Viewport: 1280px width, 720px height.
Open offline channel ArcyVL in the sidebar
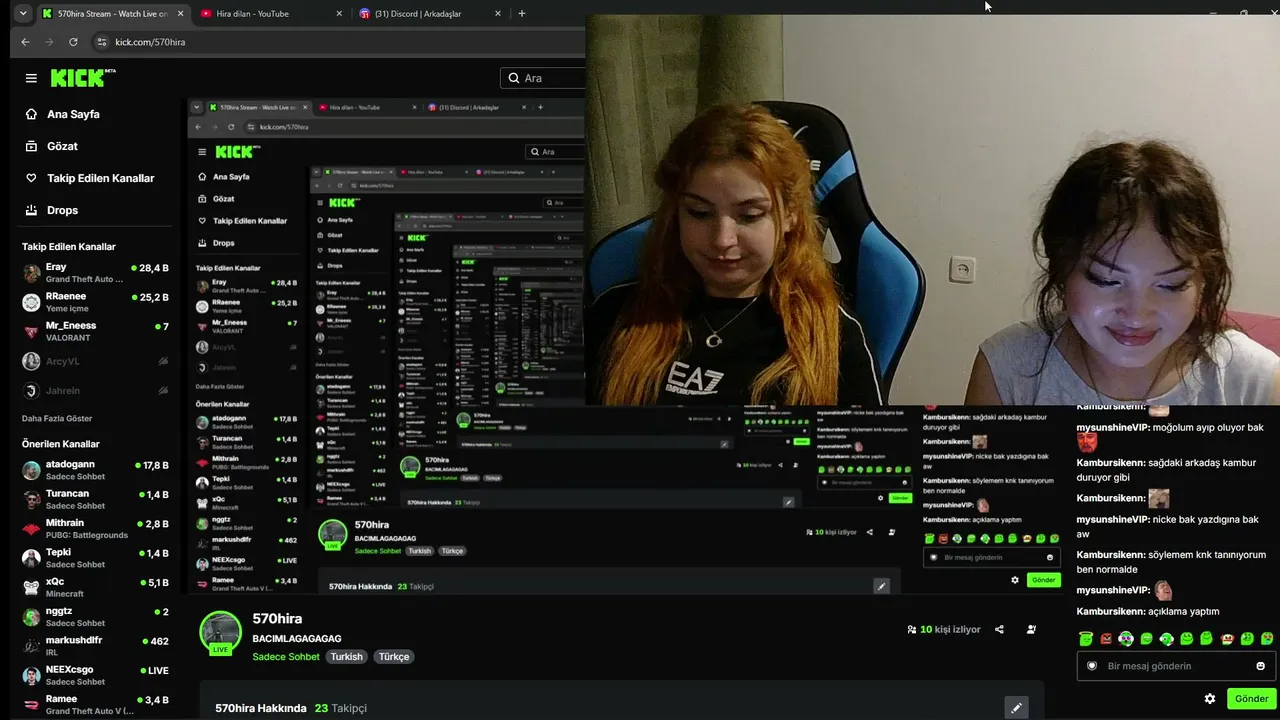pos(96,361)
